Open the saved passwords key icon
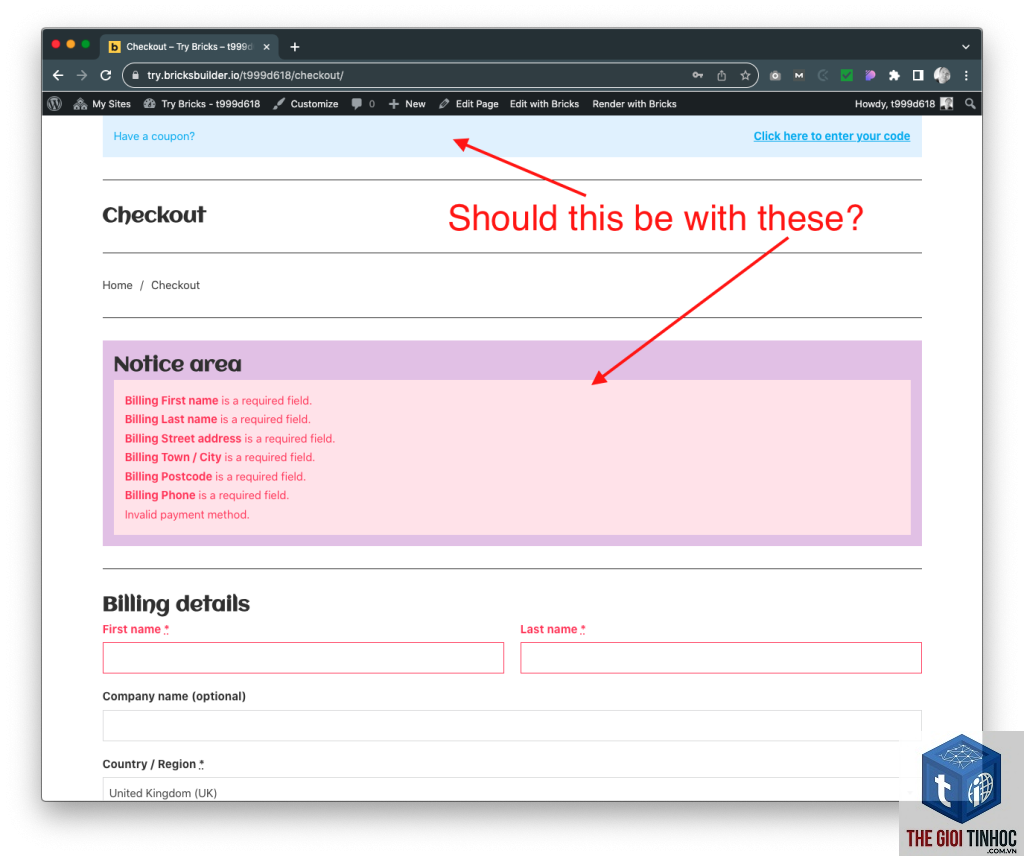Image resolution: width=1024 pixels, height=856 pixels. (x=697, y=76)
